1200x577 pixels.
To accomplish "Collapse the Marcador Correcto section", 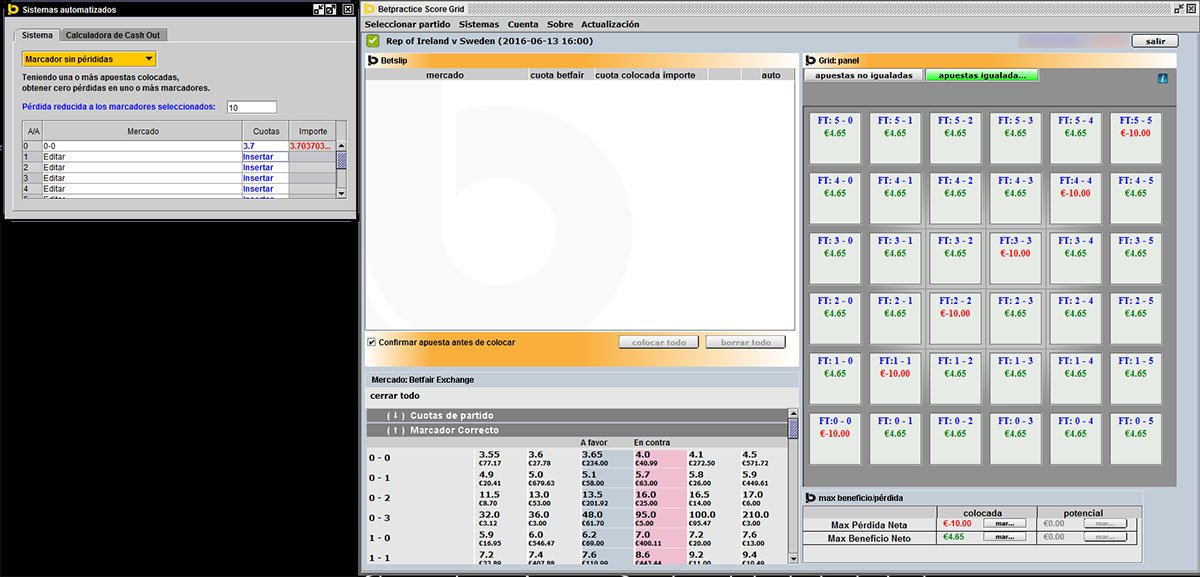I will [577, 430].
